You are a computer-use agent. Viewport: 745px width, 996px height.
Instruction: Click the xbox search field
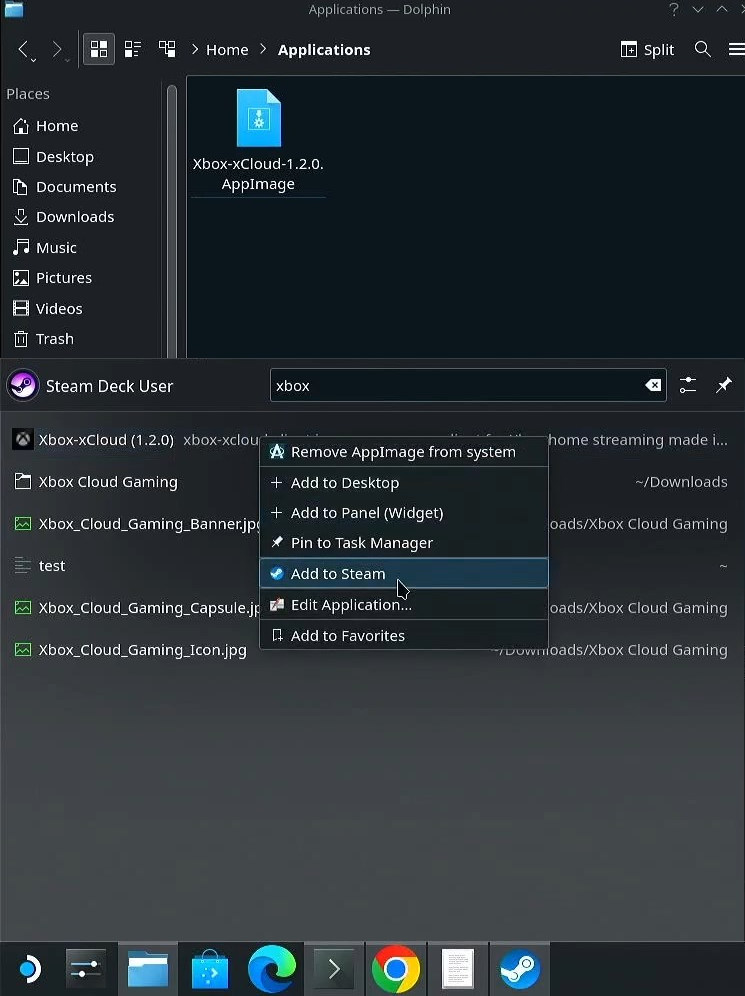pyautogui.click(x=467, y=385)
